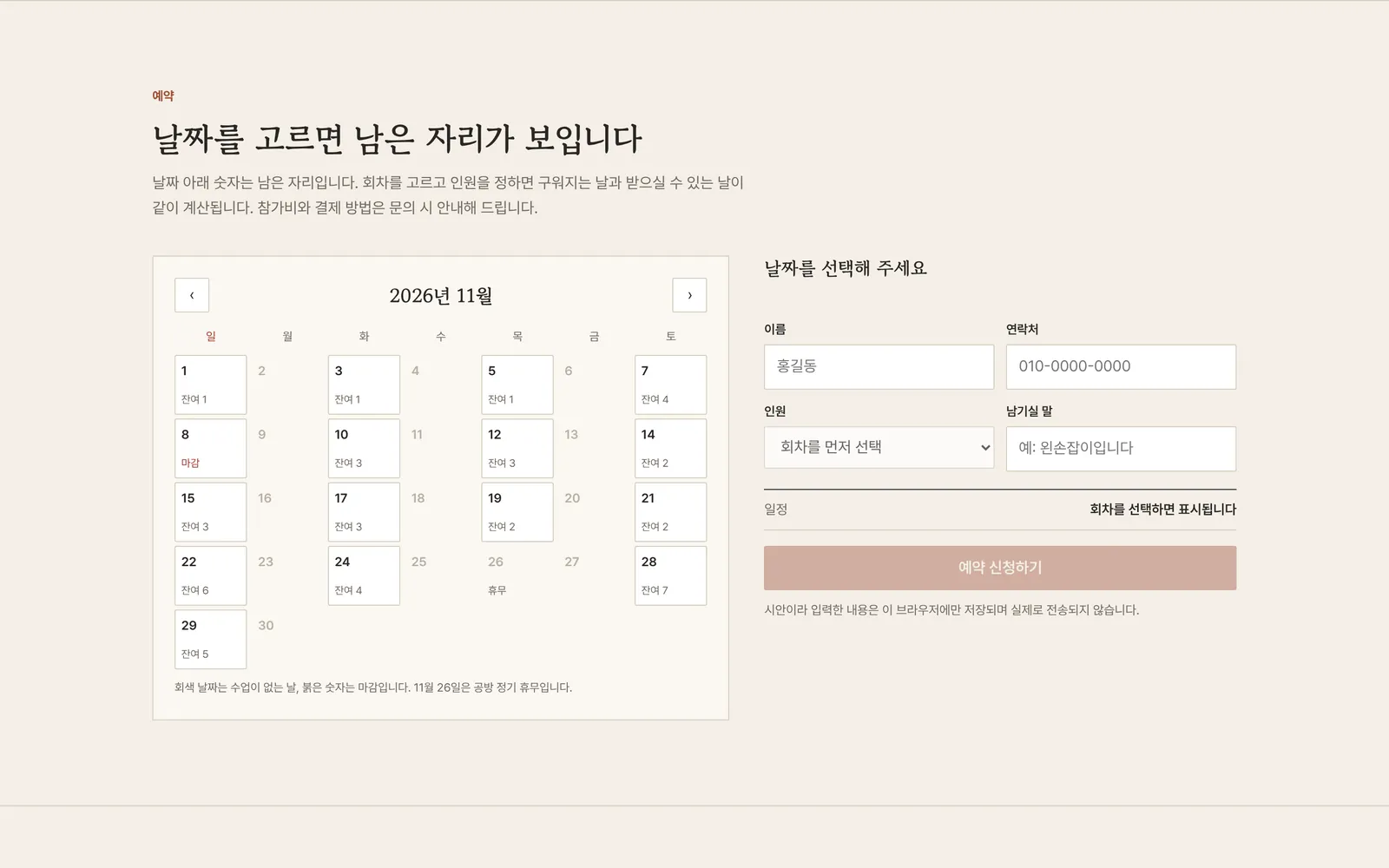Click the 예약 신청하기 button
Screen dimensions: 1389x868
[1000, 568]
